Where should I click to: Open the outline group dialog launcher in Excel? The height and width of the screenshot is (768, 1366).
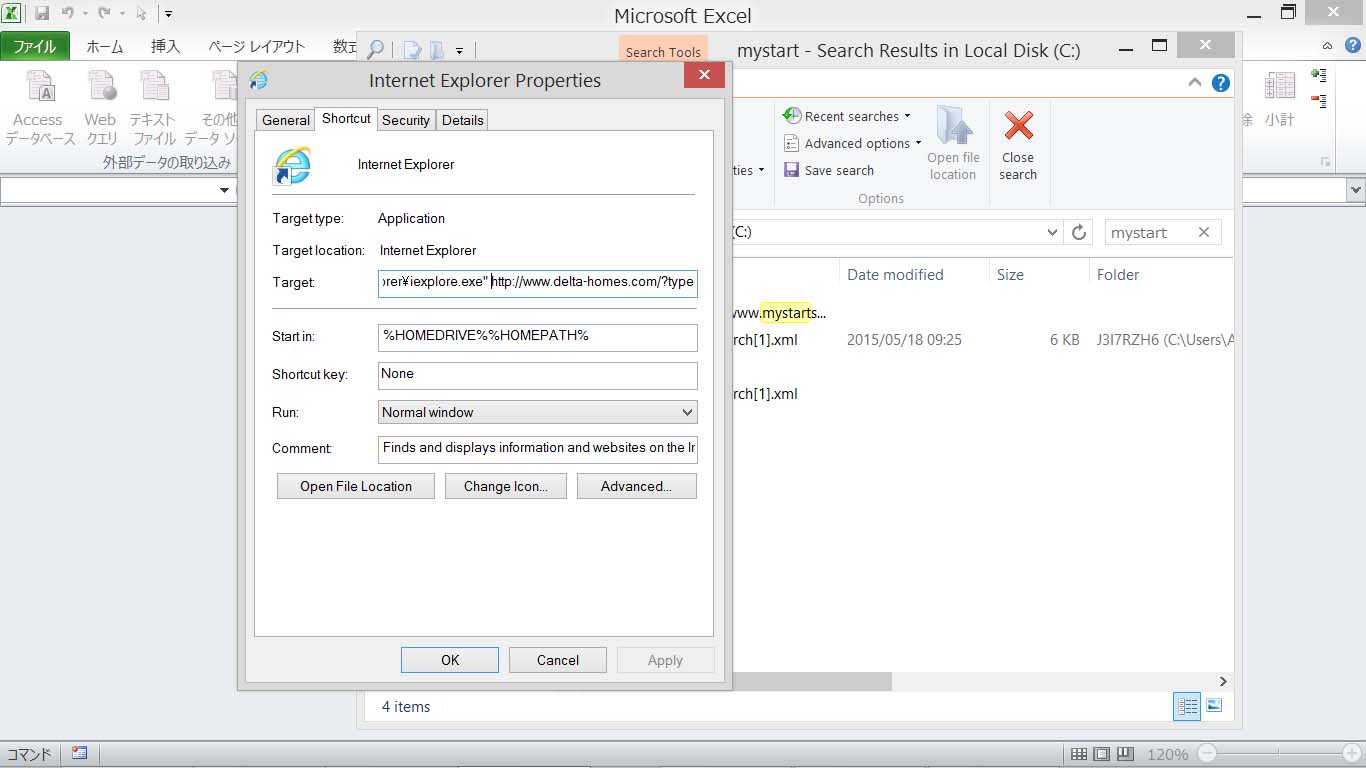tap(1326, 161)
